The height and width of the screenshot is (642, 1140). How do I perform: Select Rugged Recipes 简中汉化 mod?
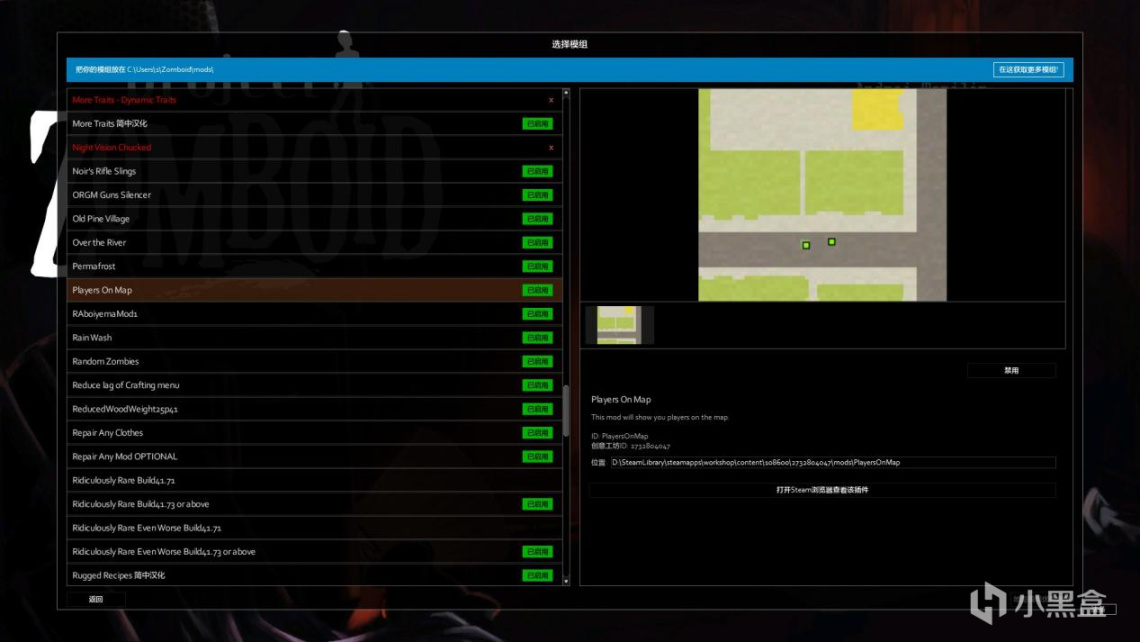point(314,575)
